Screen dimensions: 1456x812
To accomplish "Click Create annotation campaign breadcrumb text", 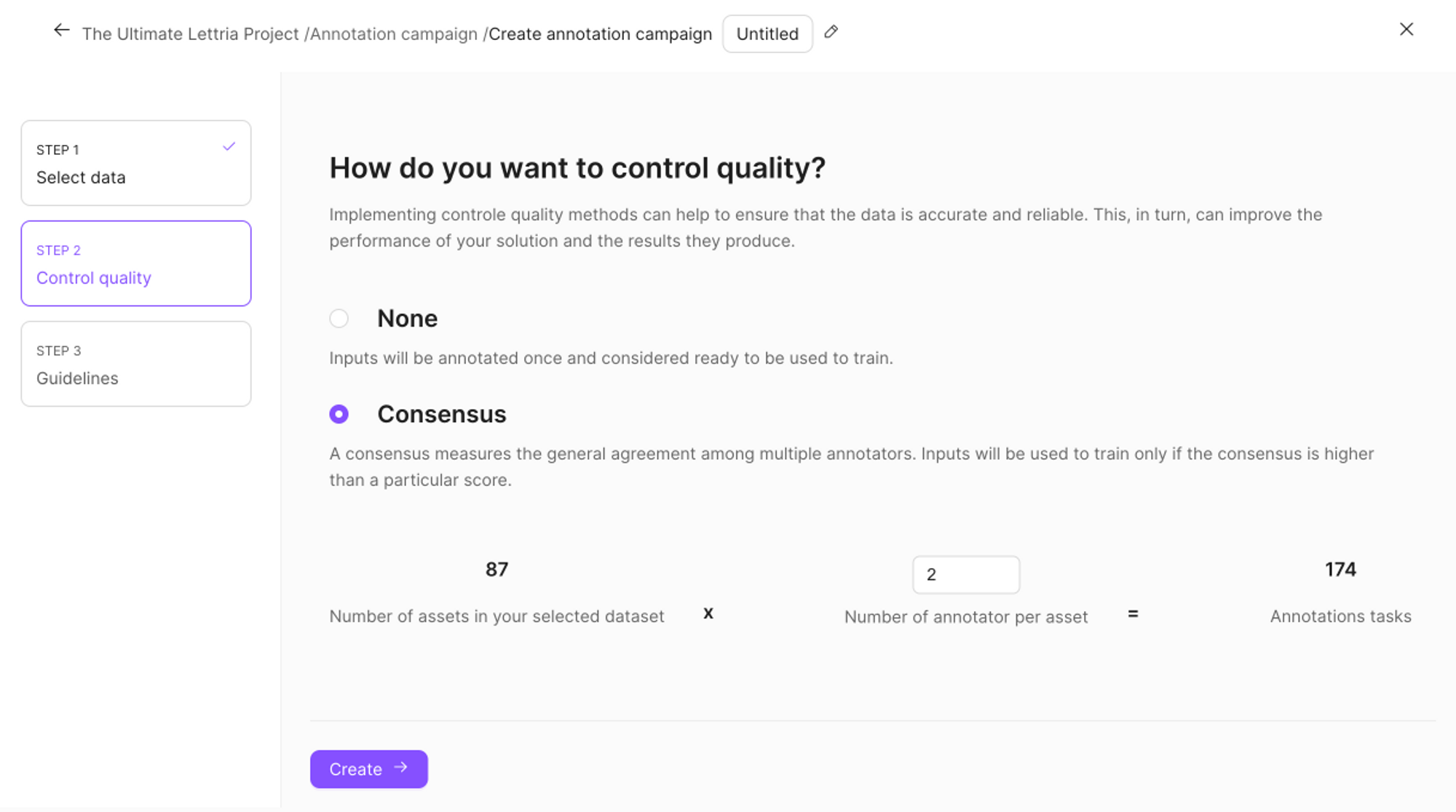I will point(600,34).
